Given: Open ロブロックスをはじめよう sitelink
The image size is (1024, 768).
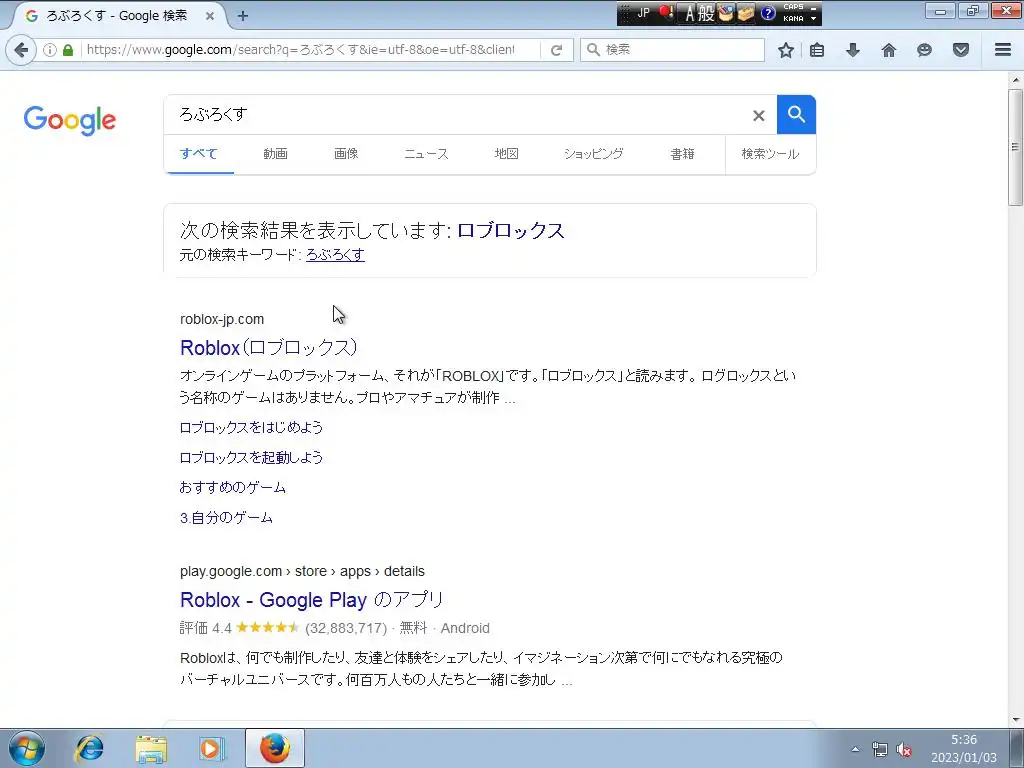Looking at the screenshot, I should 251,428.
